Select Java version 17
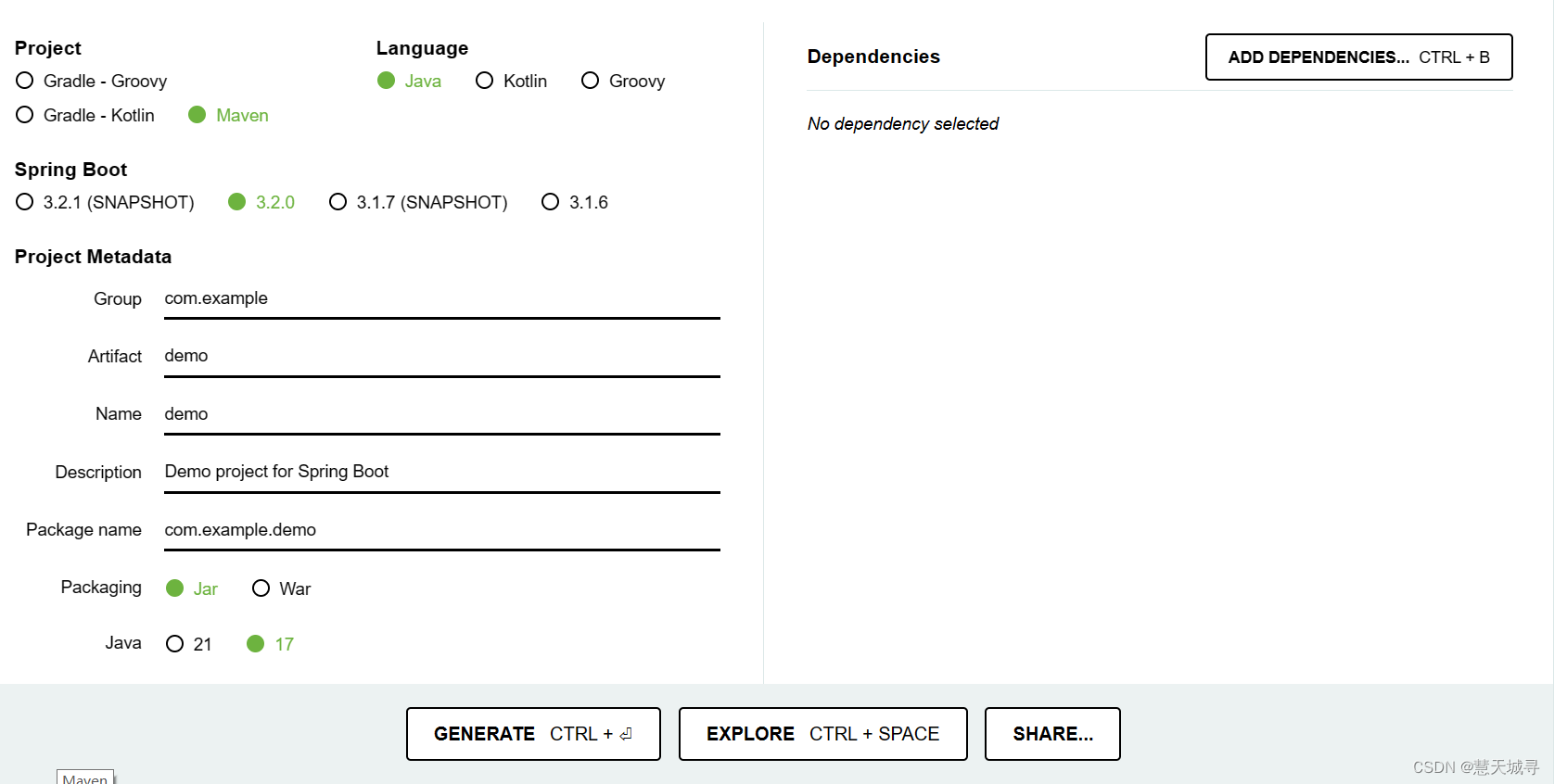 [270, 644]
